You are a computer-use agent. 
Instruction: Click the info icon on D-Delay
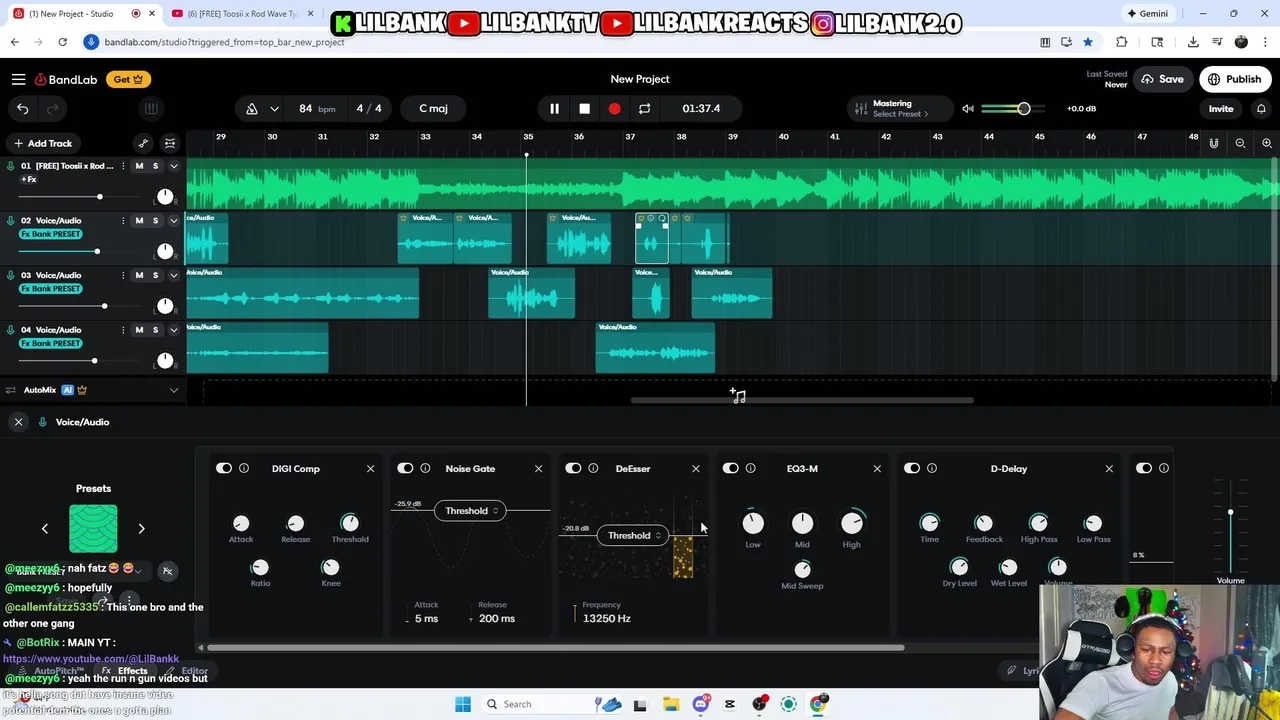point(932,468)
